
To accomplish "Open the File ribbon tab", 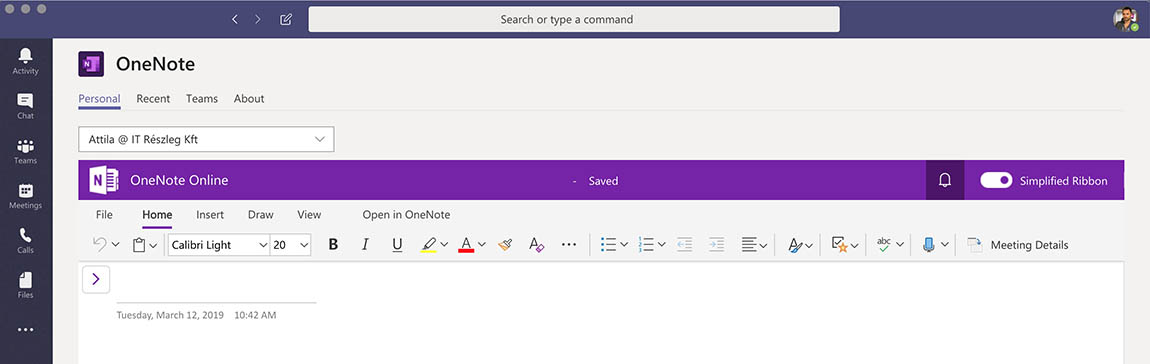I will [x=104, y=215].
